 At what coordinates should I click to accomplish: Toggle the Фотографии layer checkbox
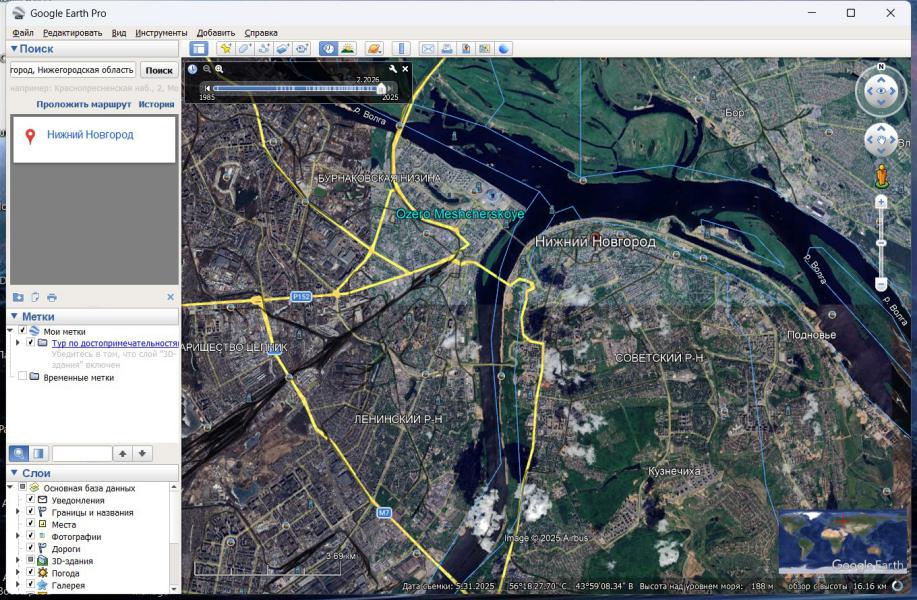pyautogui.click(x=31, y=537)
